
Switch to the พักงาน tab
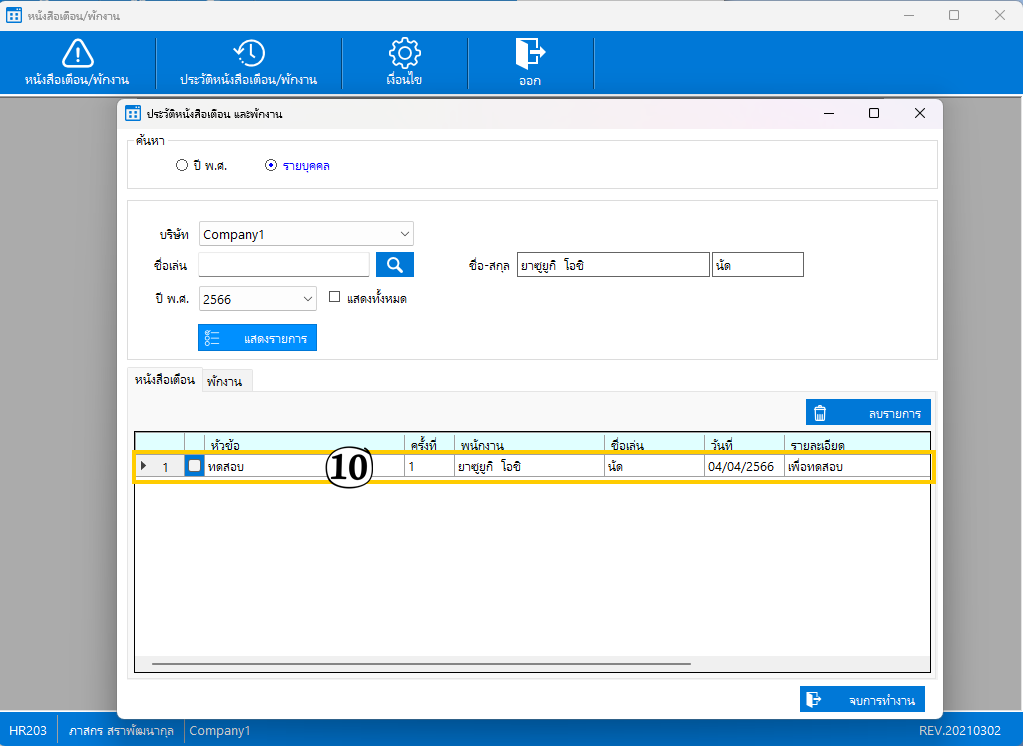pos(227,381)
